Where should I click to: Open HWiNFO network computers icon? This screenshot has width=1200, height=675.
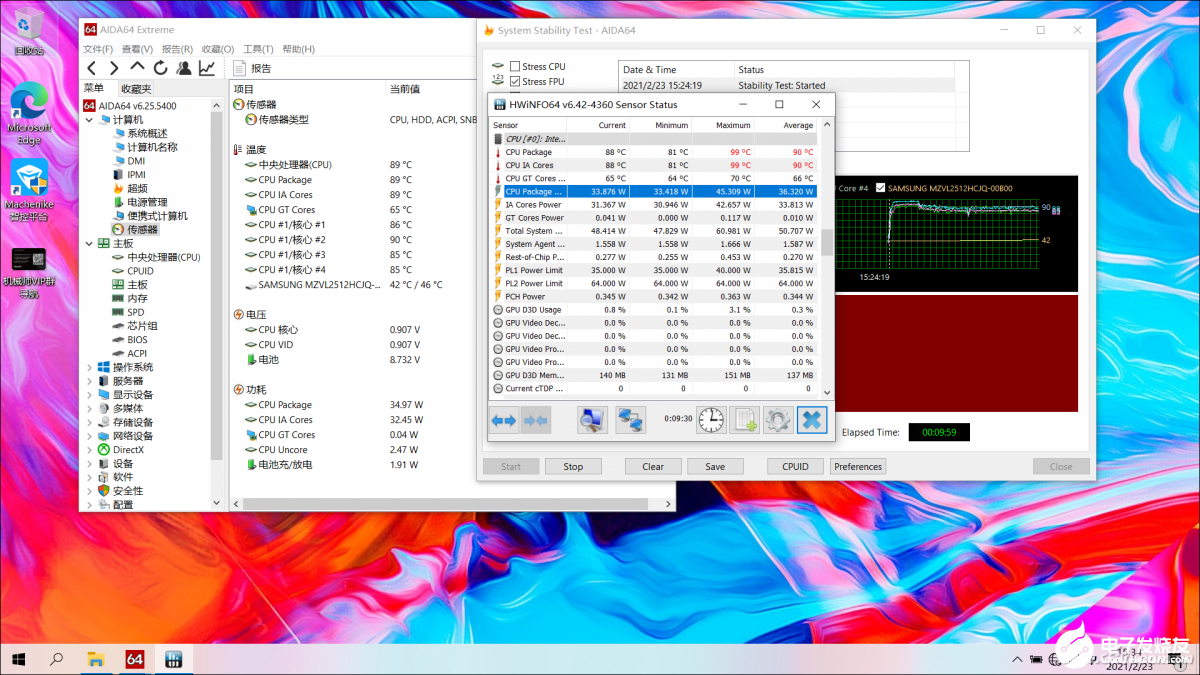pyautogui.click(x=630, y=420)
